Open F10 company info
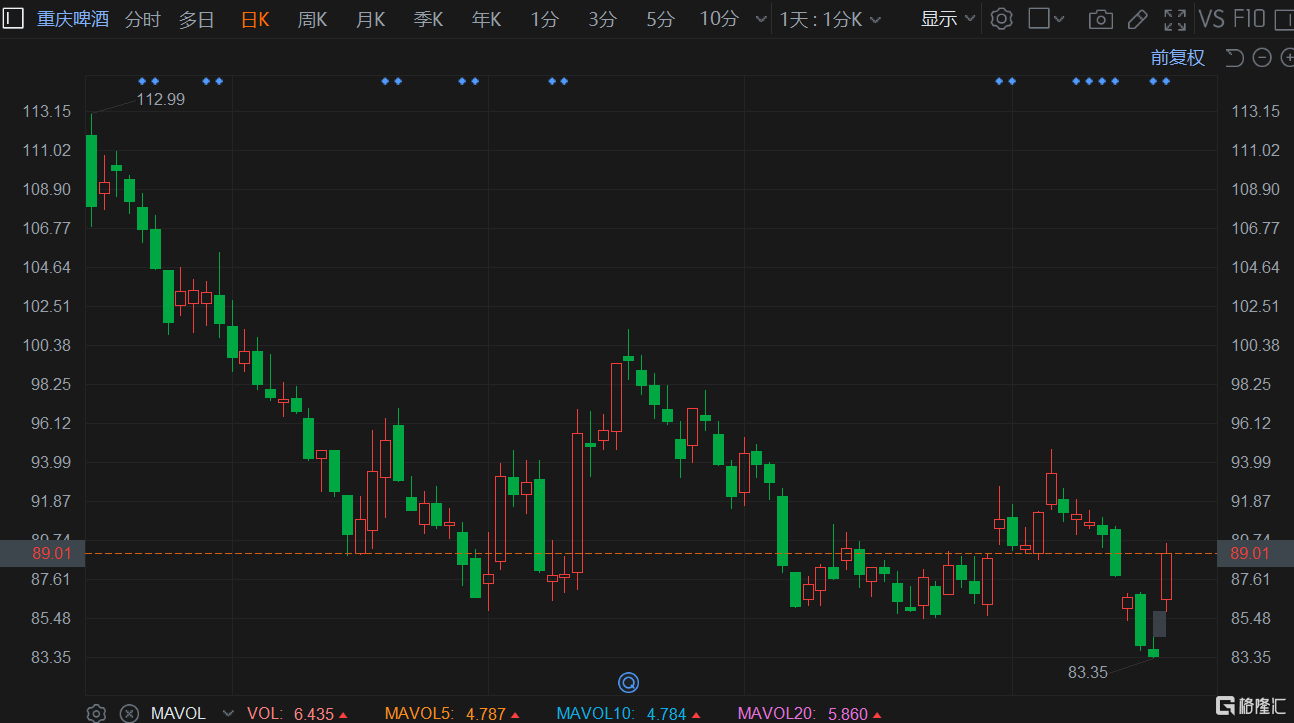This screenshot has height=723, width=1294. pos(1250,19)
